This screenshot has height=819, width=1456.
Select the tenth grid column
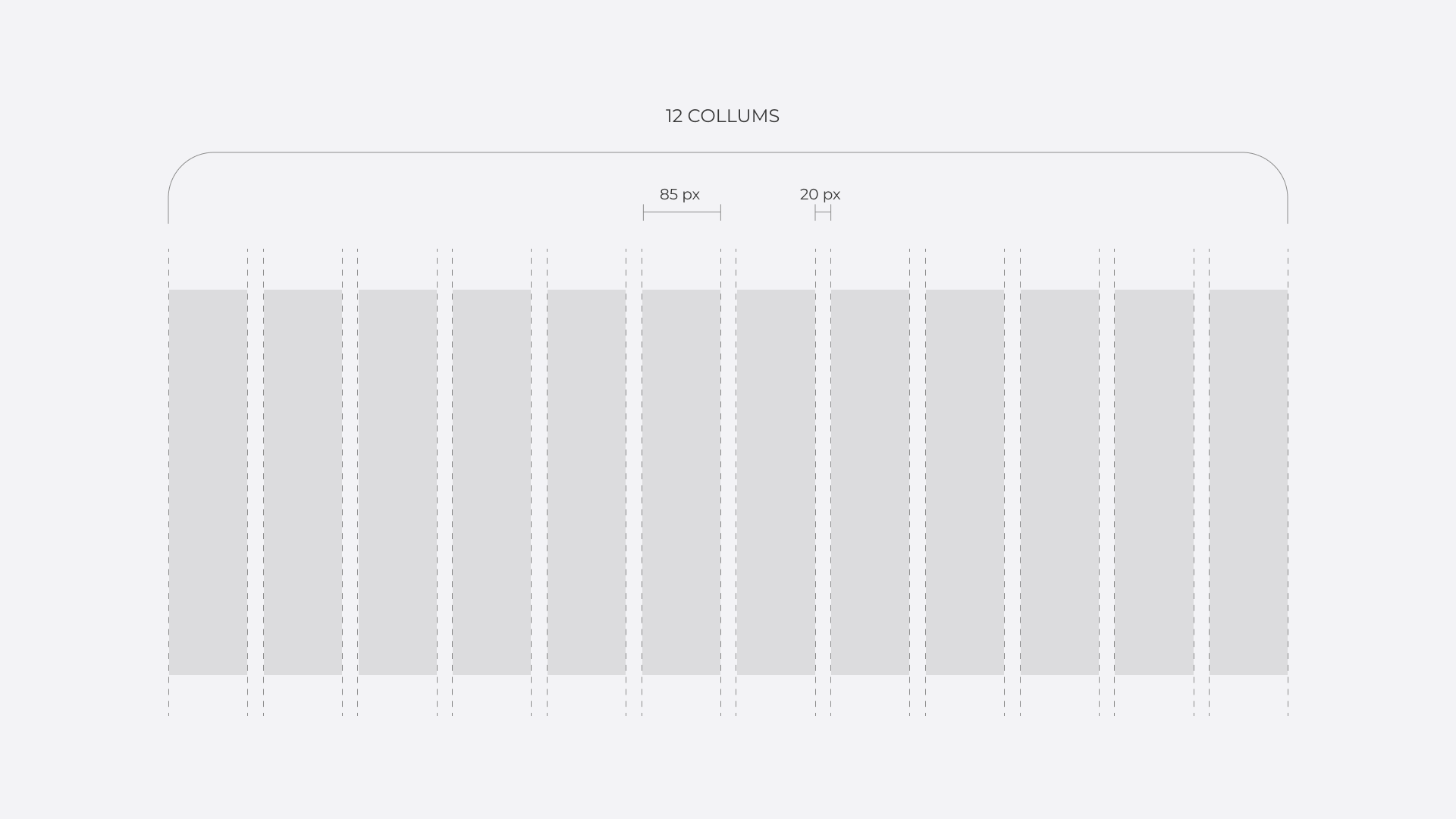(x=1059, y=482)
